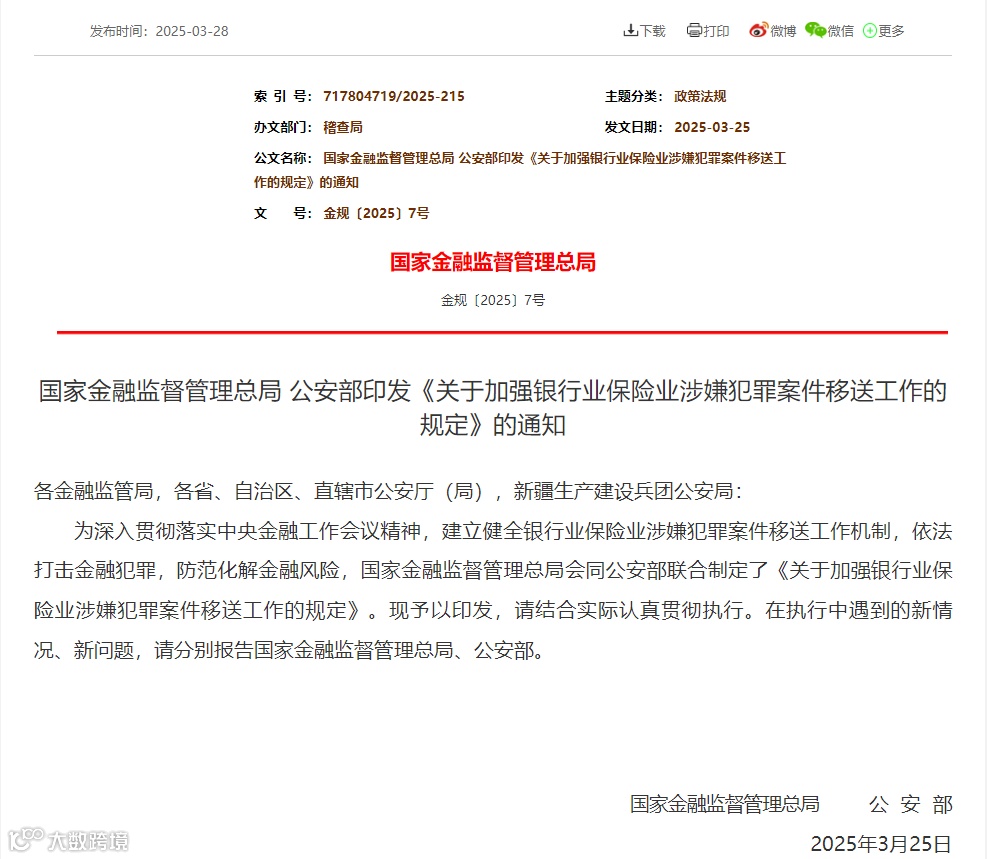987x859 pixels.
Task: Click the 微博 share label
Action: coord(783,31)
